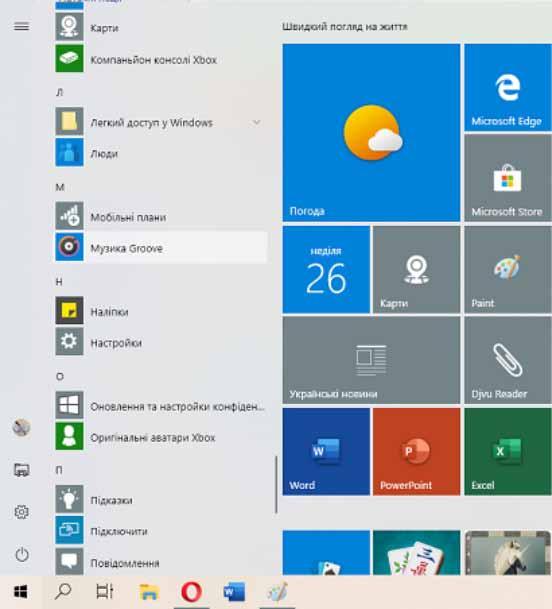This screenshot has height=609, width=552.
Task: Launch Компаньйон консолі Xbox icon
Action: point(69,58)
